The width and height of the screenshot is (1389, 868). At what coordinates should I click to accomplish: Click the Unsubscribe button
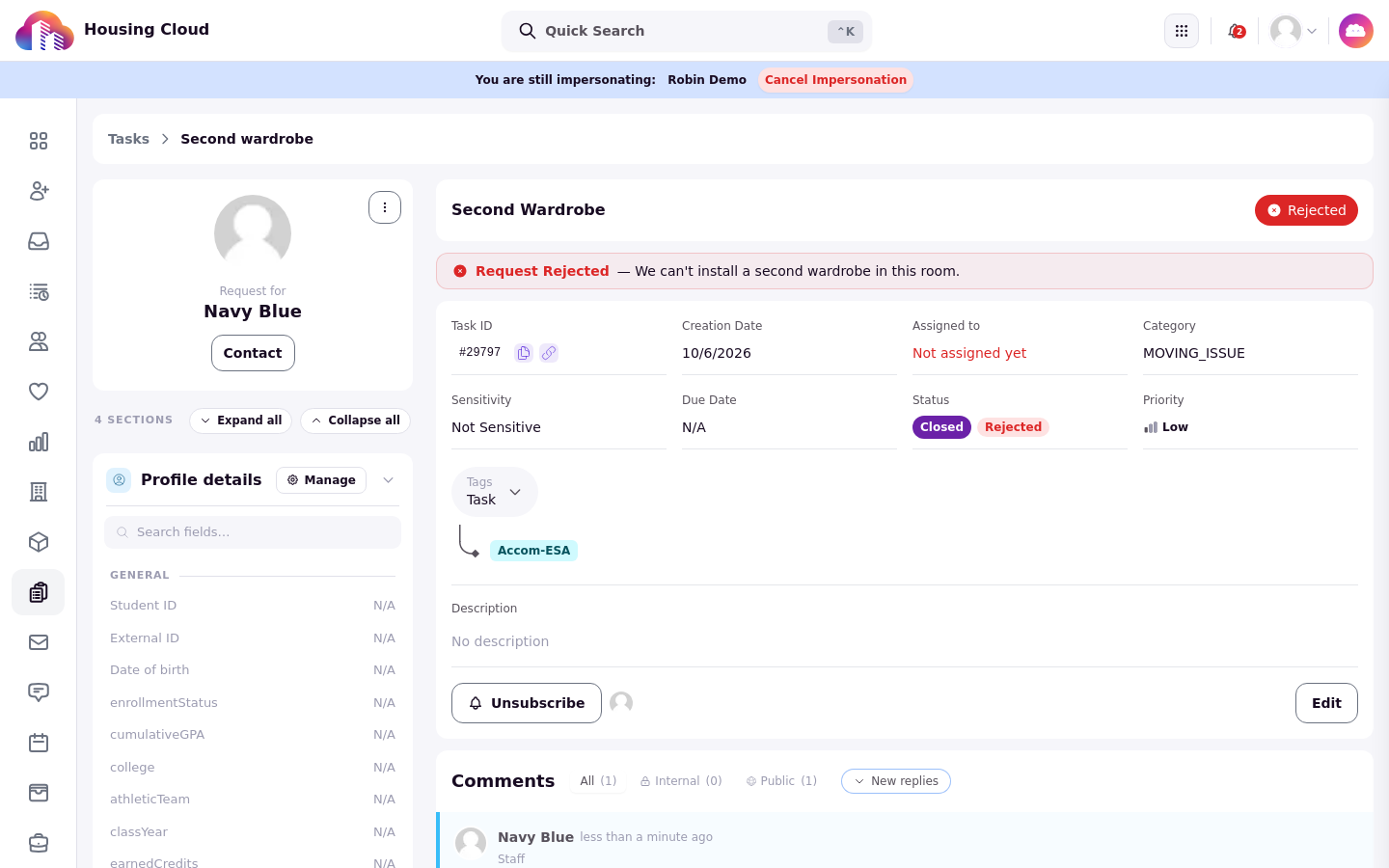coord(527,703)
